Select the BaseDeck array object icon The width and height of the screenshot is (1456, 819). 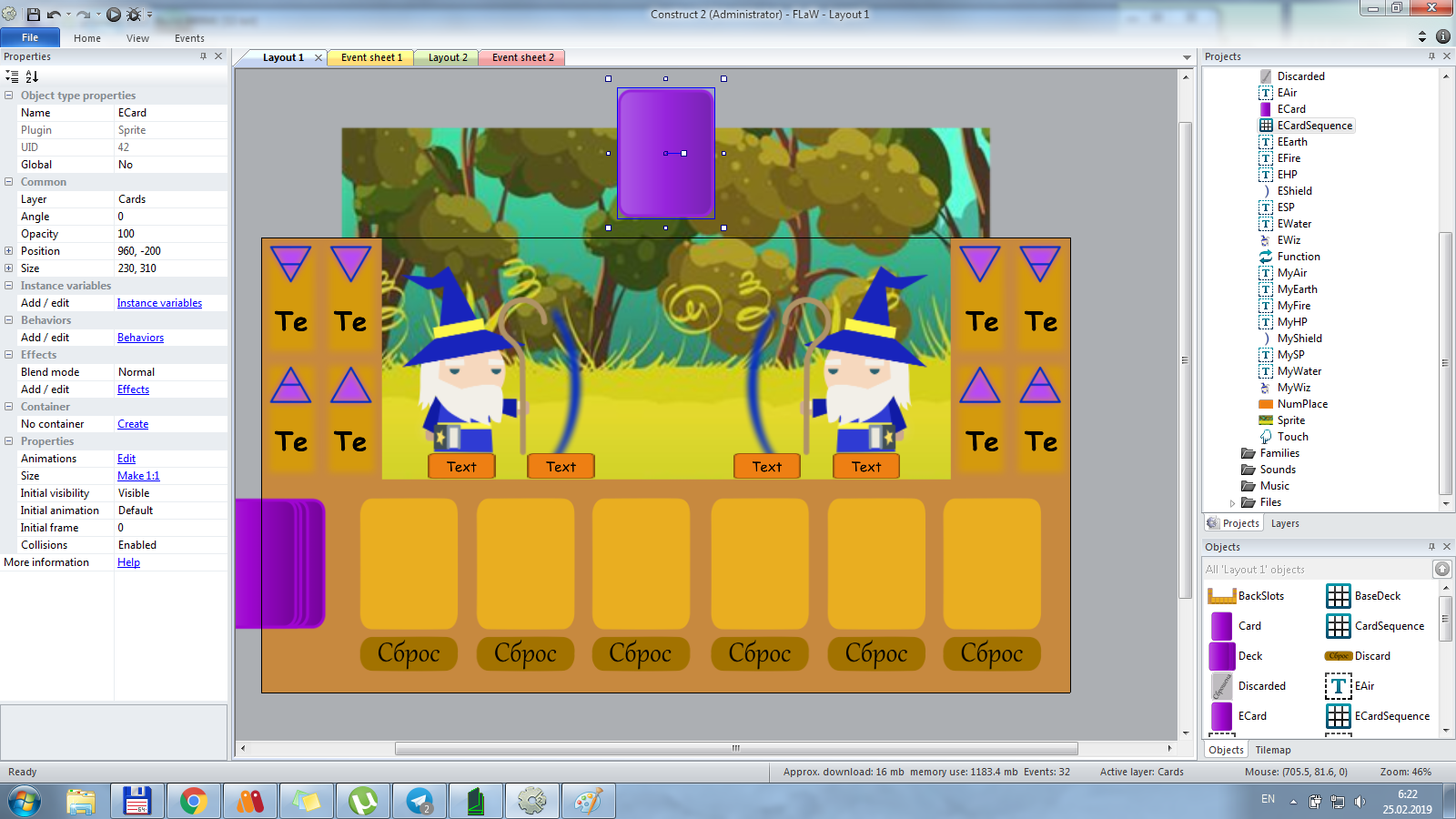(1338, 596)
